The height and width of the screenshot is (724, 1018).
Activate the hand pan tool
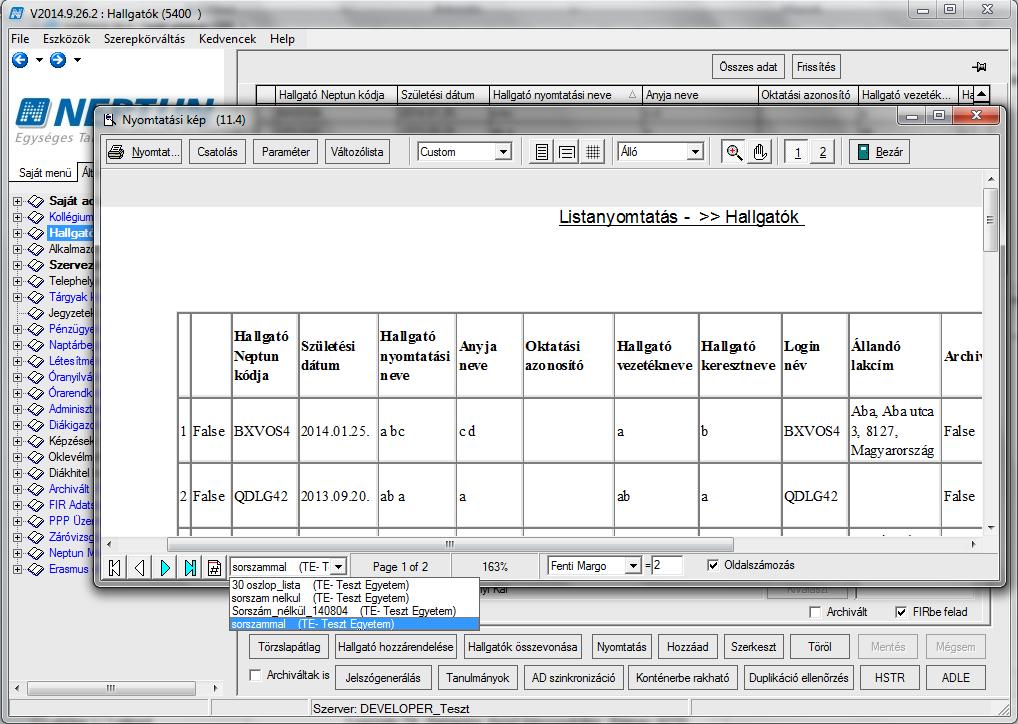pyautogui.click(x=760, y=152)
